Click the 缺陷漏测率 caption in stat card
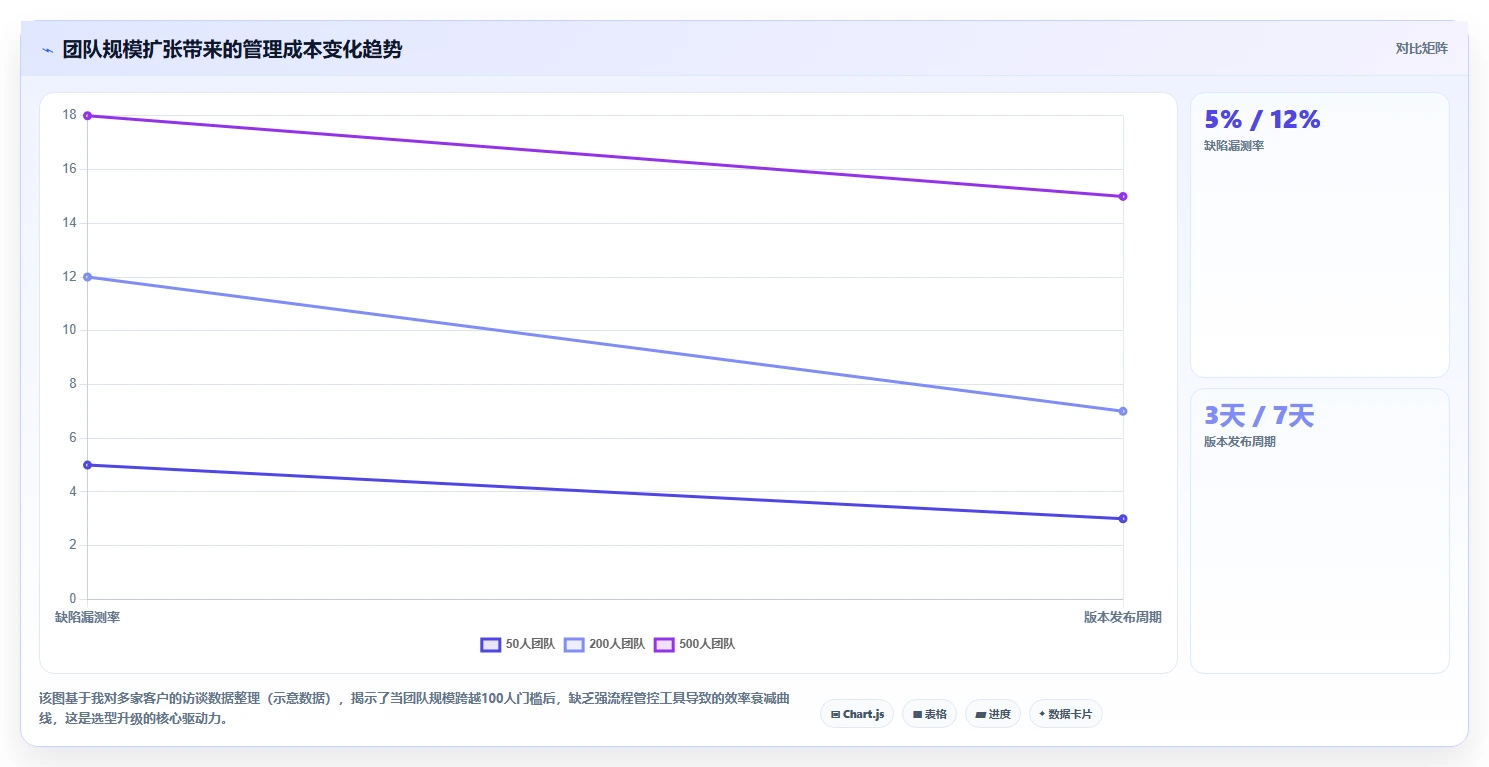Viewport: 1489px width, 767px height. [x=1234, y=146]
